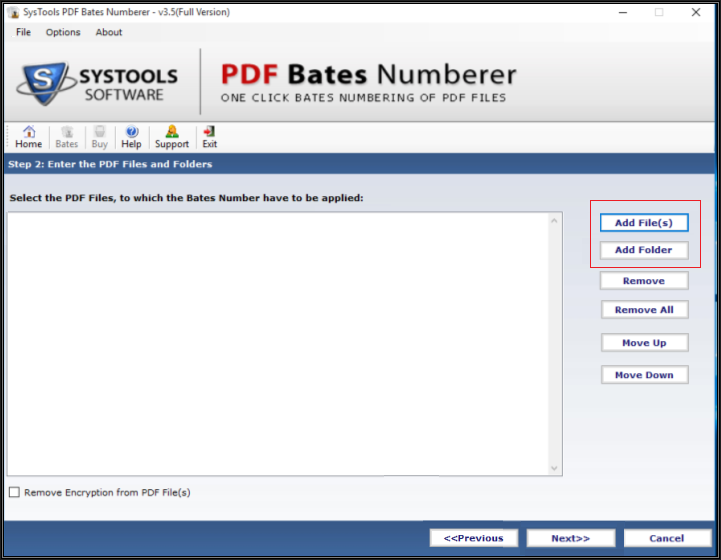Go to the Home toolbar icon

29,137
